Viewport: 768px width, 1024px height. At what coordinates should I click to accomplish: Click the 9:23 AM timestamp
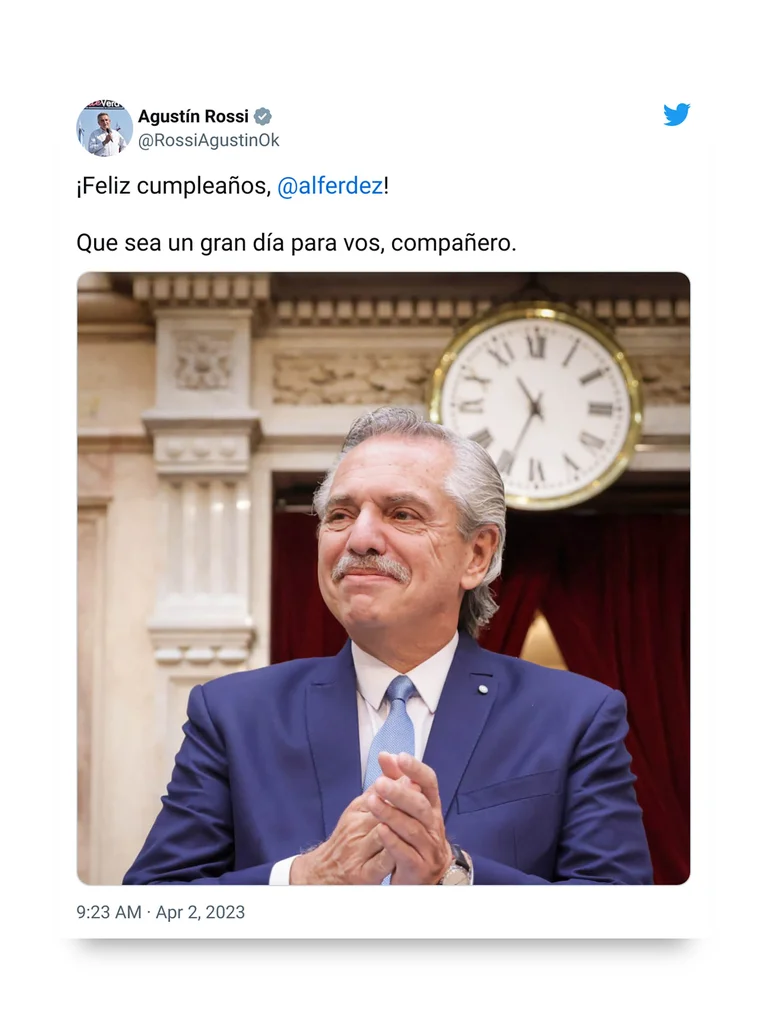108,912
